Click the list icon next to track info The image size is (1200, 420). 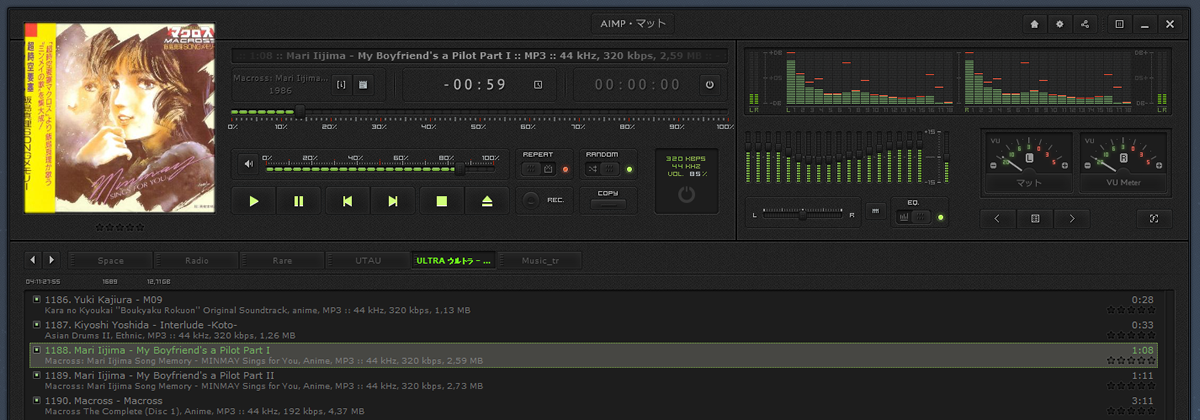[364, 84]
